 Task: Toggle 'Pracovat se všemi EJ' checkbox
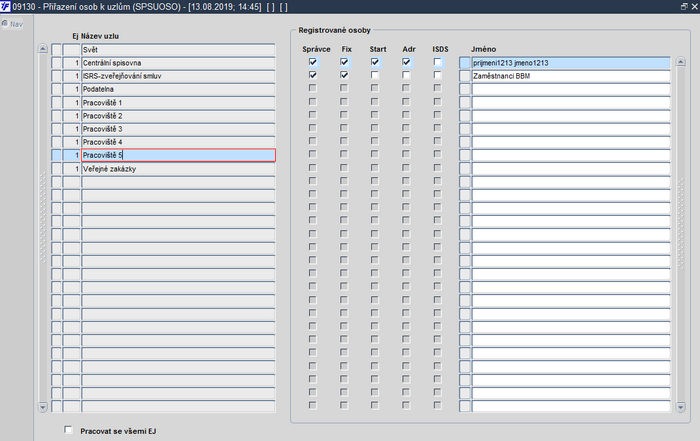click(x=68, y=430)
